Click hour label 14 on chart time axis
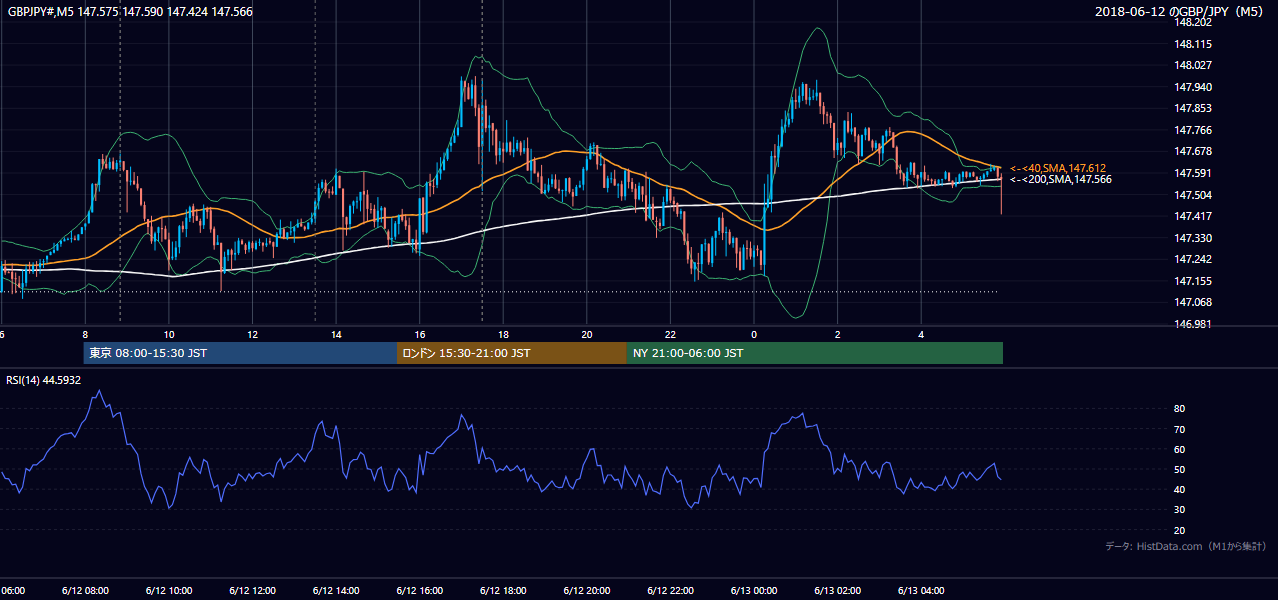 pos(336,334)
